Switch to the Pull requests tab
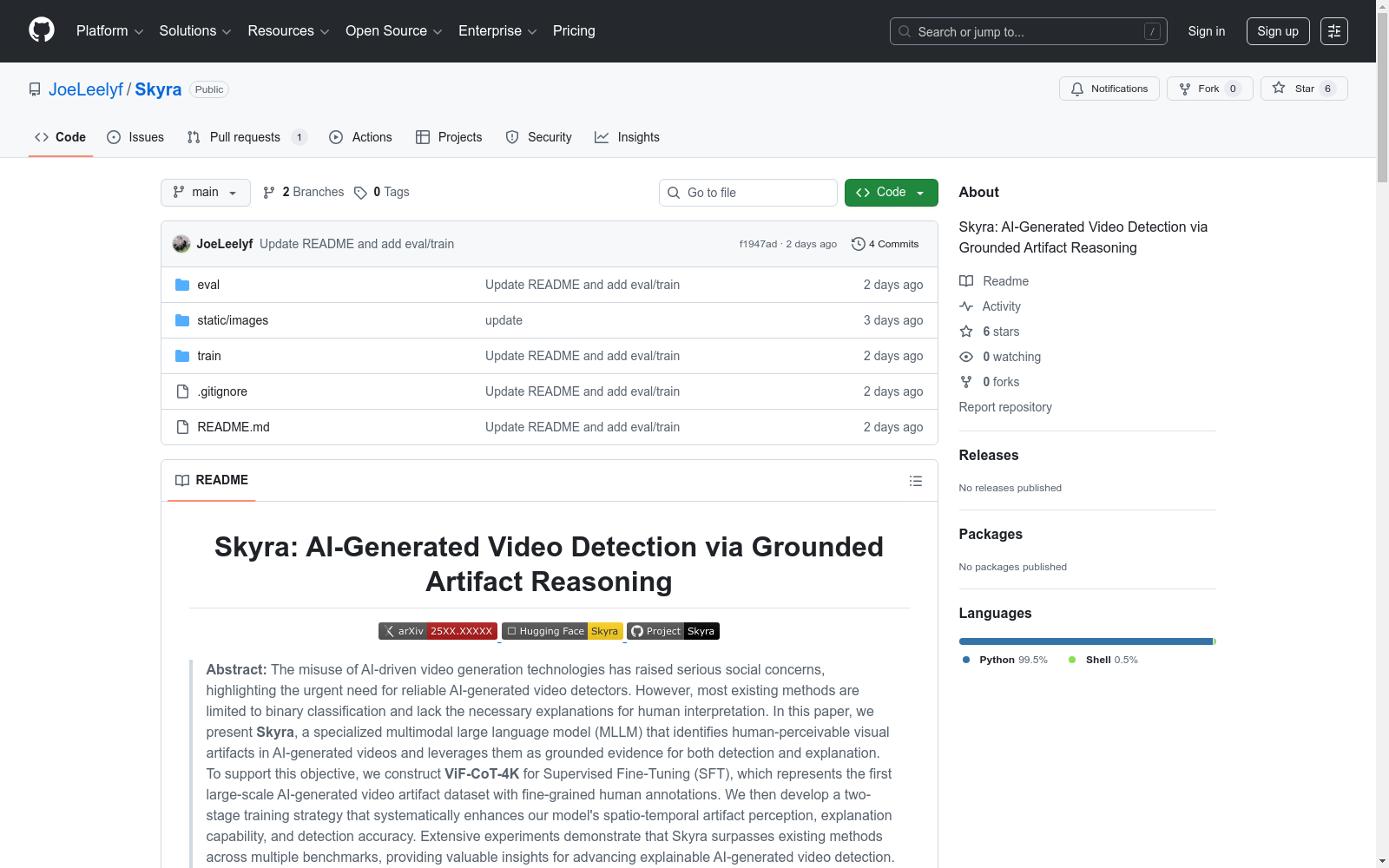The image size is (1389, 868). coord(247,137)
